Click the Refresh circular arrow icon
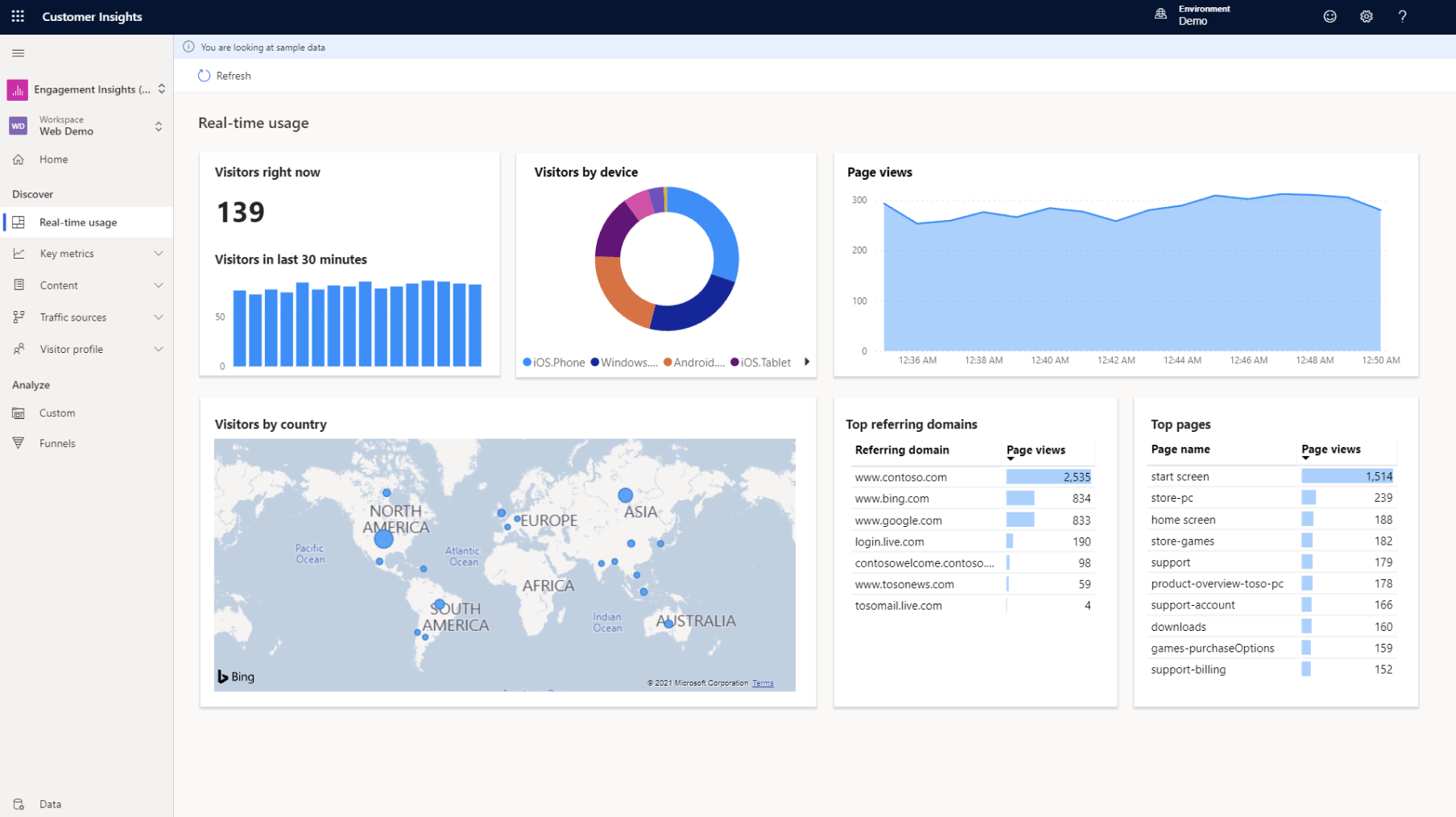Screen dimensions: 1456x817 (204, 76)
